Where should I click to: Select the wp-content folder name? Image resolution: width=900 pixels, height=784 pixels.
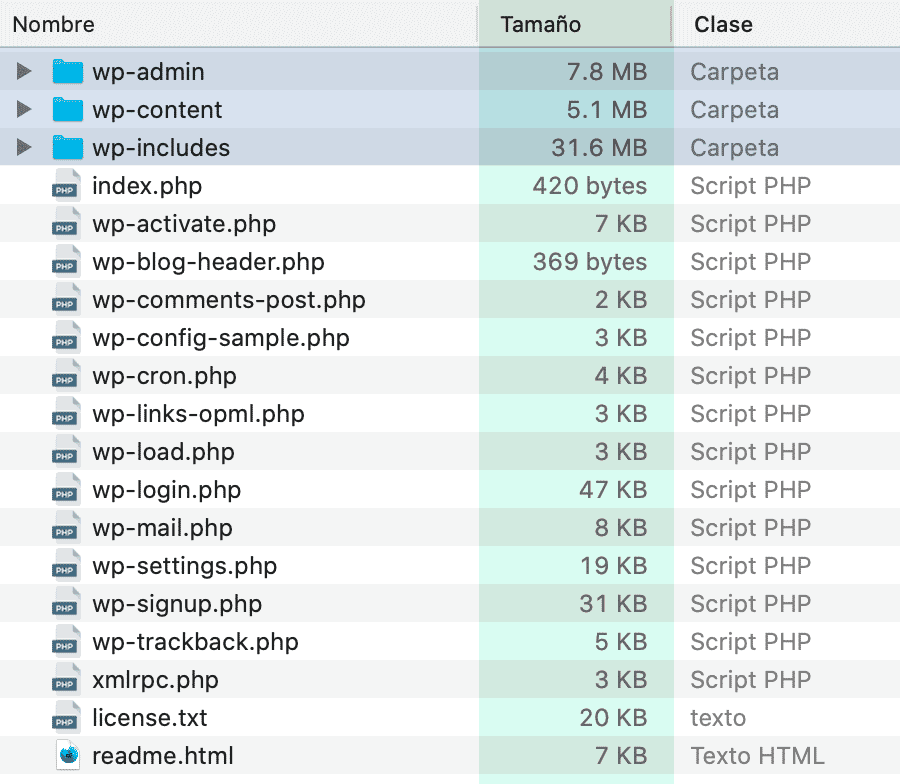pos(157,110)
